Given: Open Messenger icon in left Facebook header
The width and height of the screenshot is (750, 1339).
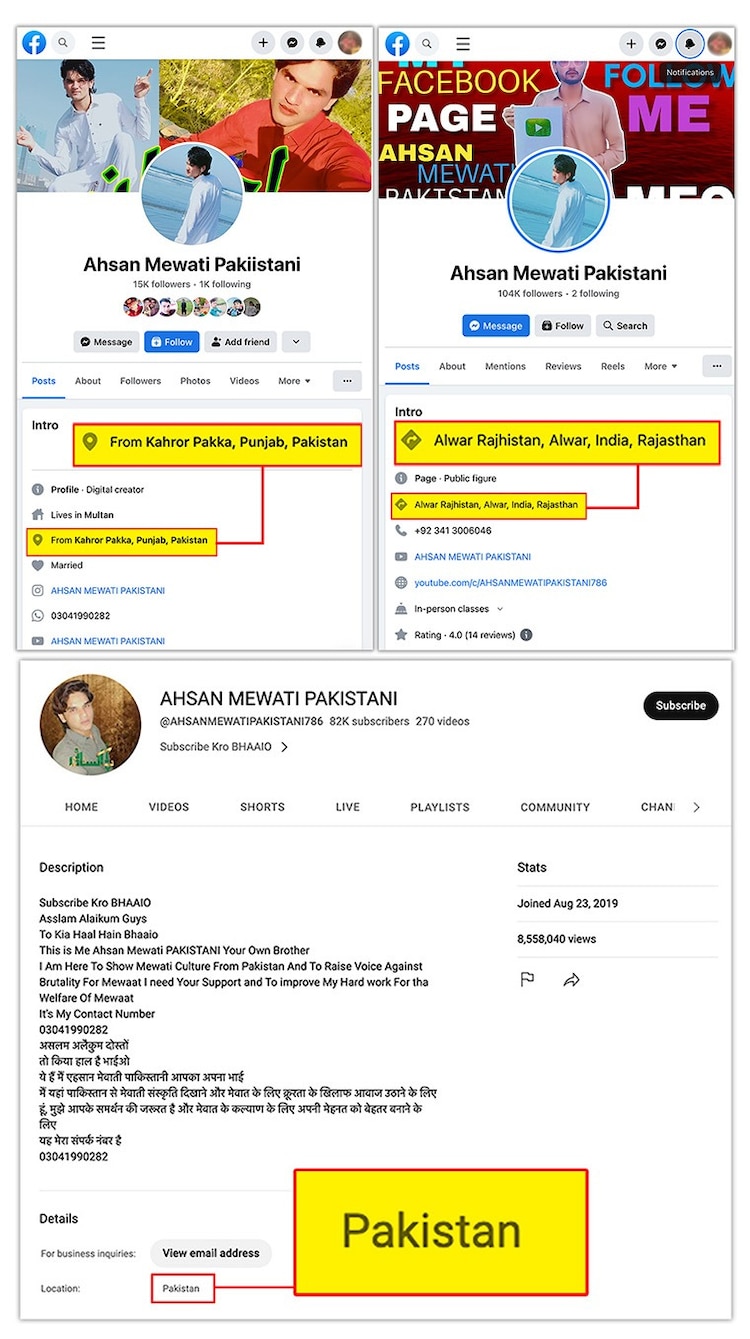Looking at the screenshot, I should 292,43.
